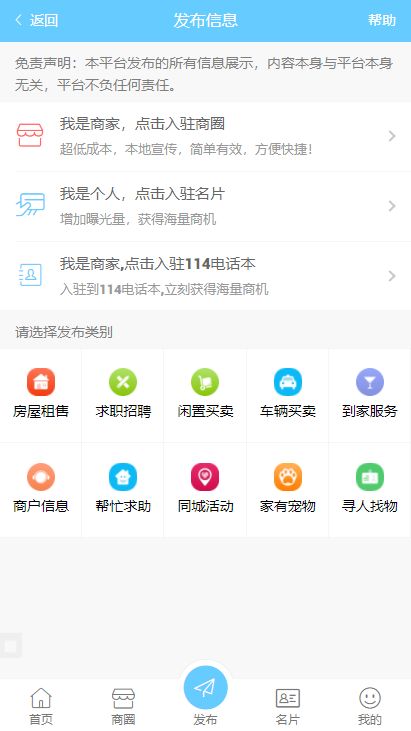The image size is (411, 731).
Task: Select the 求职招聘 category icon
Action: coord(123,382)
